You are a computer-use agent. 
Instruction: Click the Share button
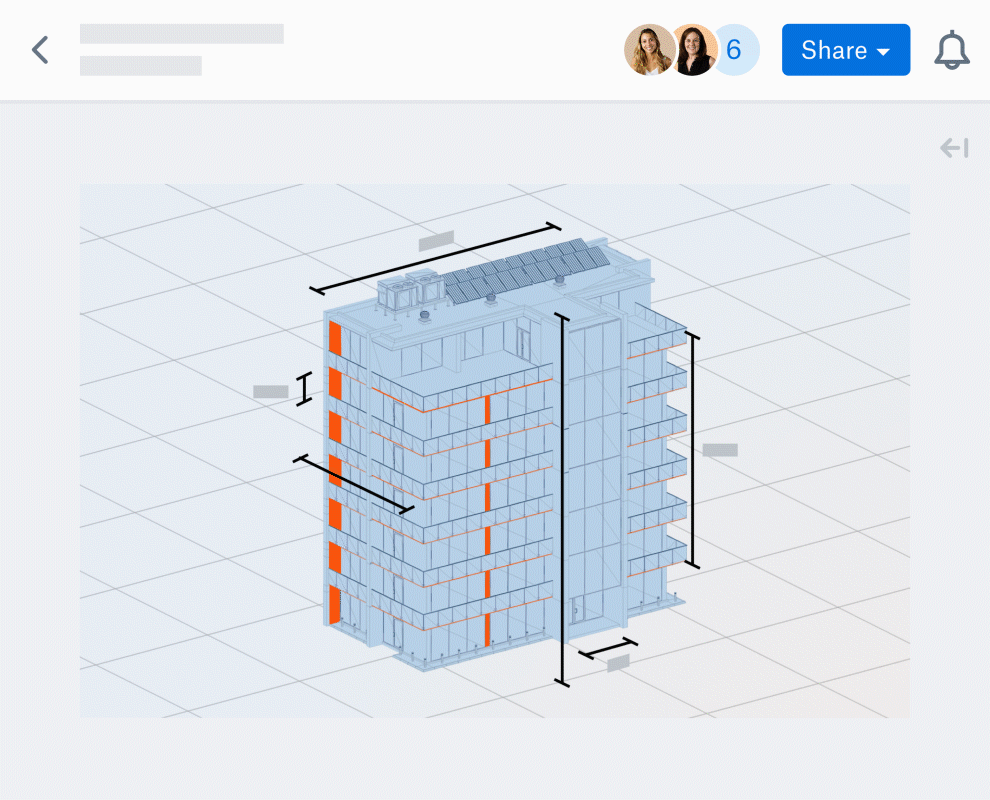tap(845, 50)
